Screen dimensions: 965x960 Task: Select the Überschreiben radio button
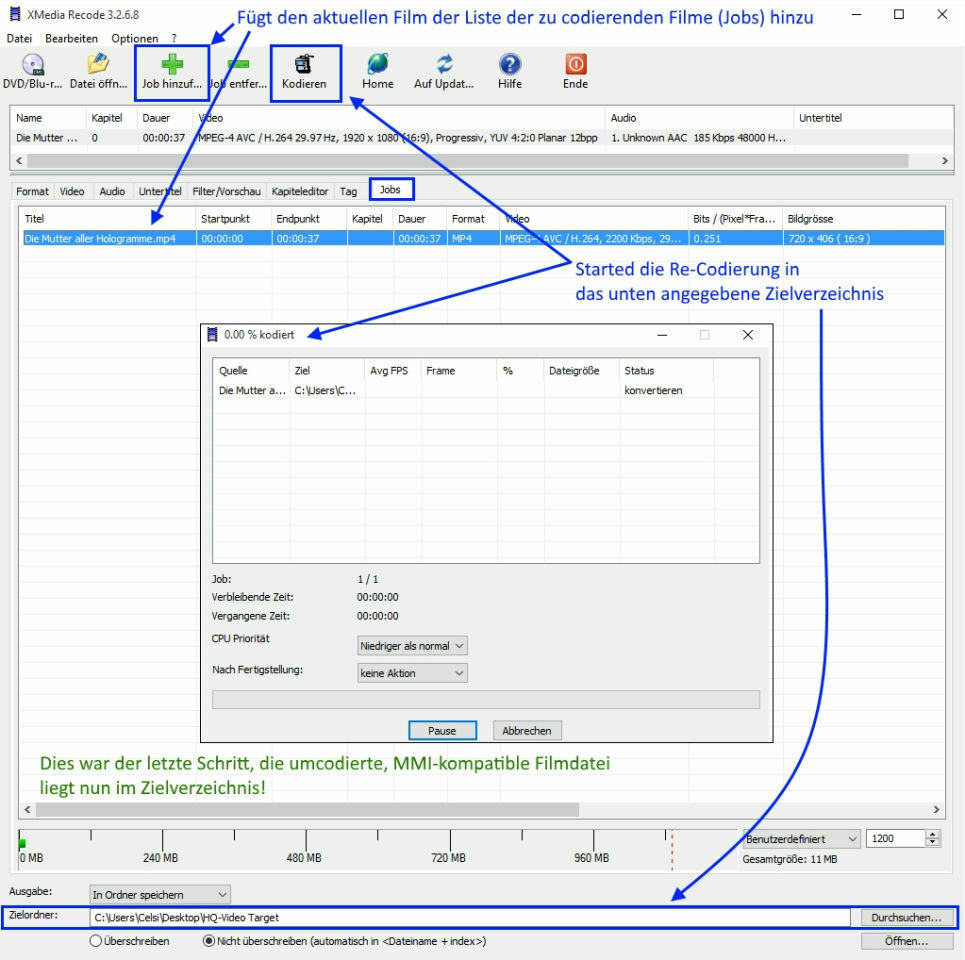click(x=95, y=940)
